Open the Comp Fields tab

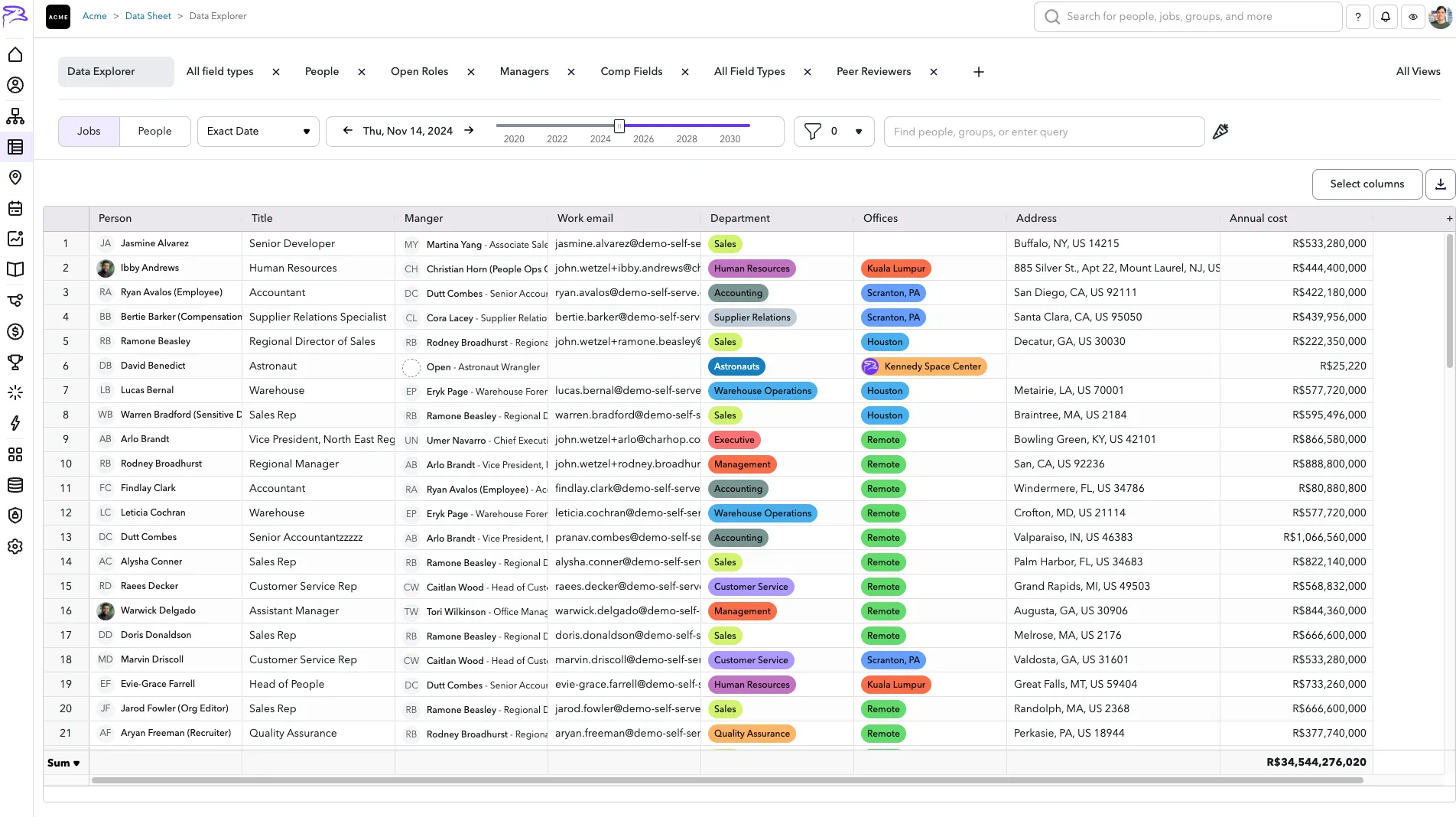point(631,72)
